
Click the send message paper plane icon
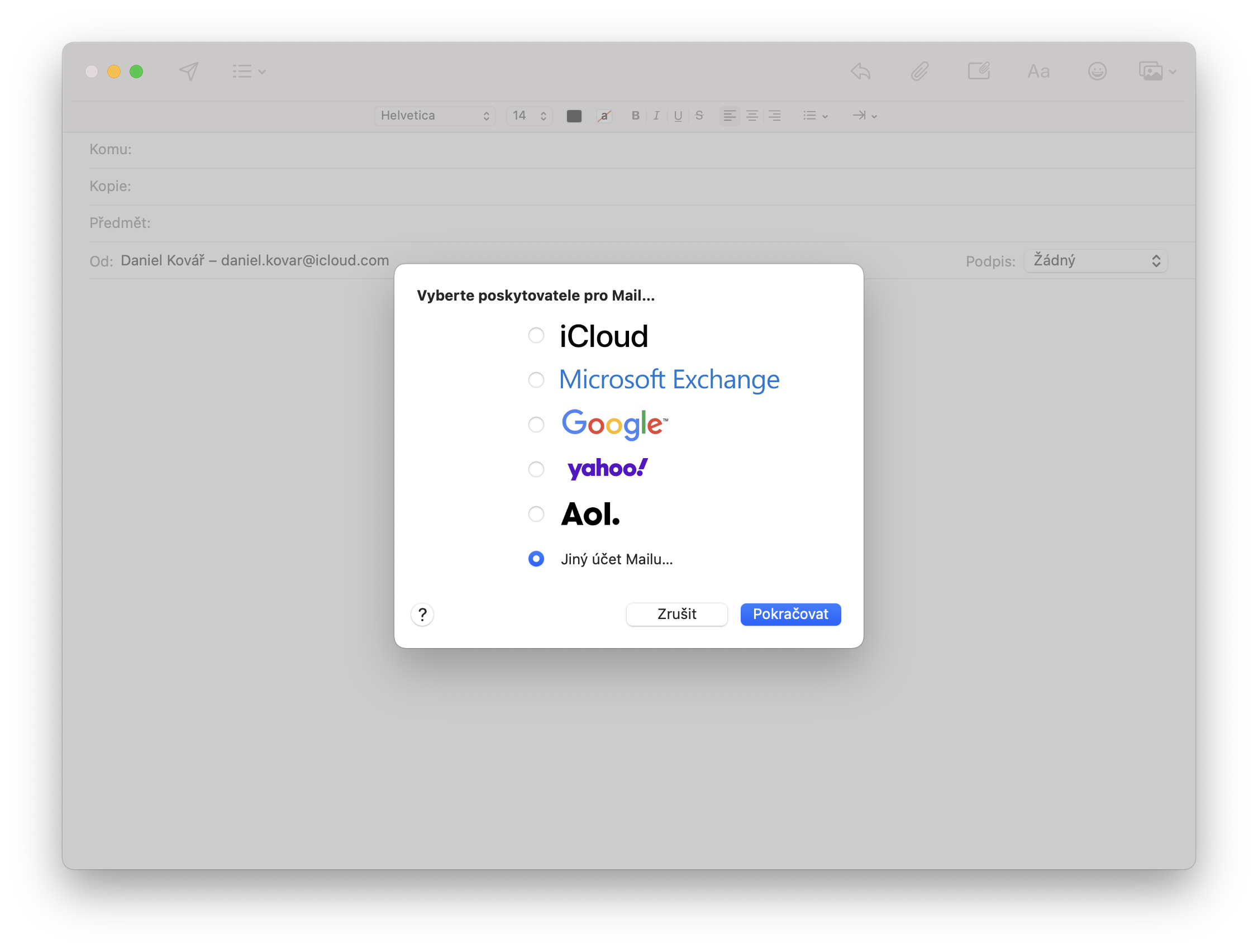(x=189, y=71)
